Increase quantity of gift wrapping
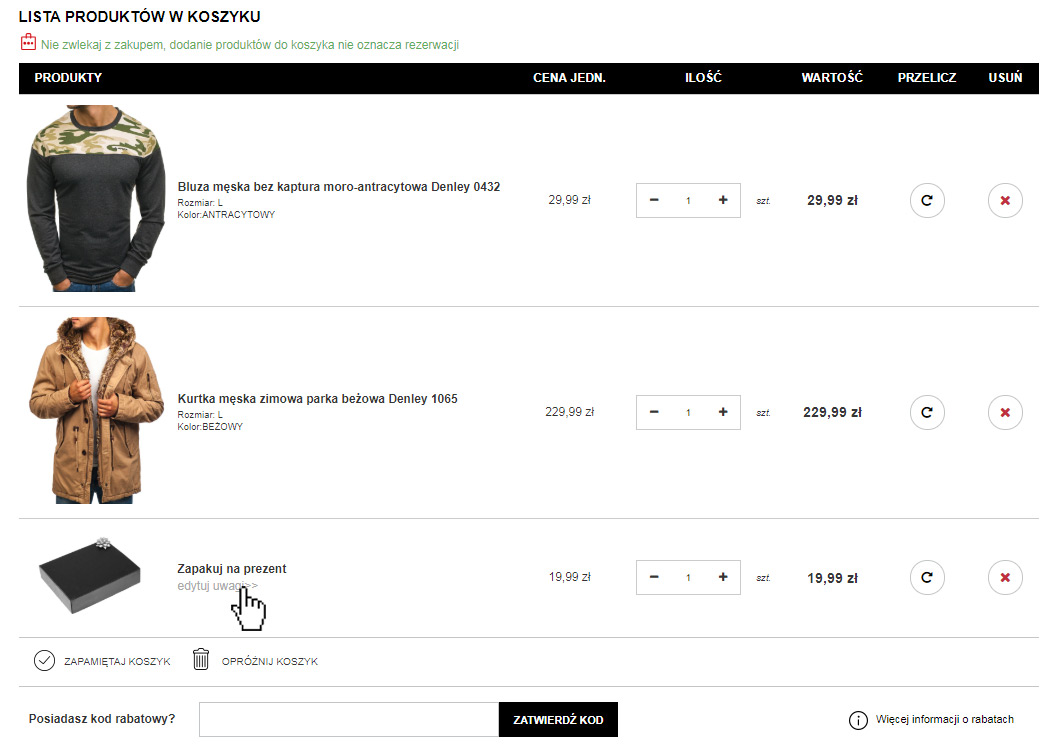1054x750 pixels. pyautogui.click(x=723, y=577)
